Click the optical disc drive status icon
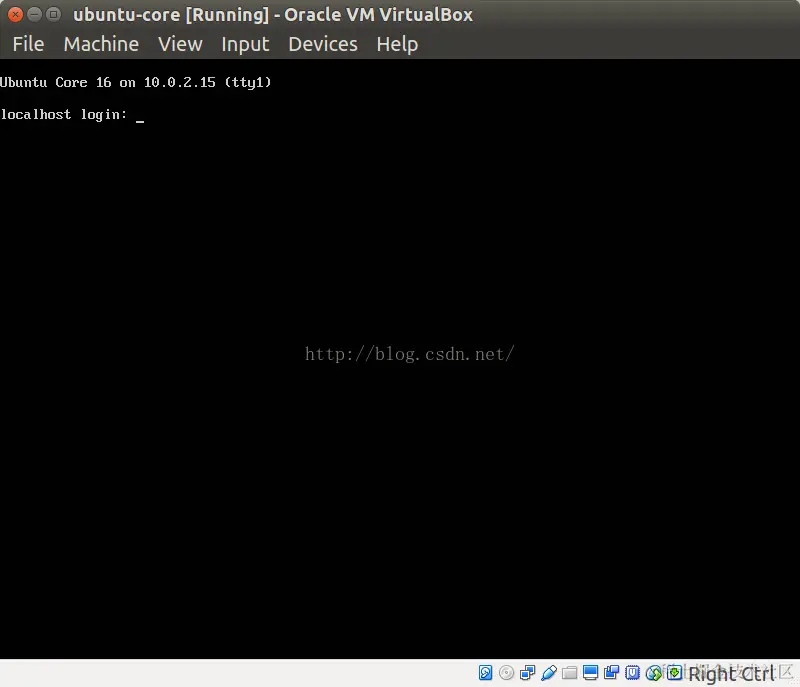Screen dimensions: 800x687 tap(506, 673)
